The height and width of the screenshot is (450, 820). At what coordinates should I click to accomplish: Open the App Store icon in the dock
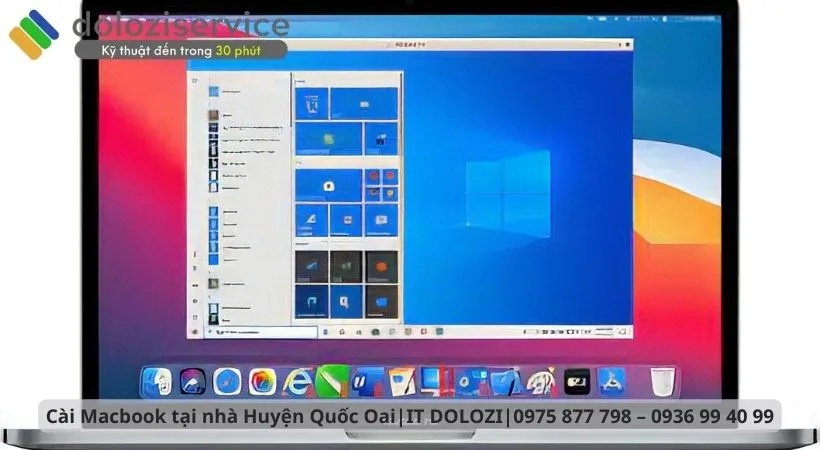coord(611,381)
